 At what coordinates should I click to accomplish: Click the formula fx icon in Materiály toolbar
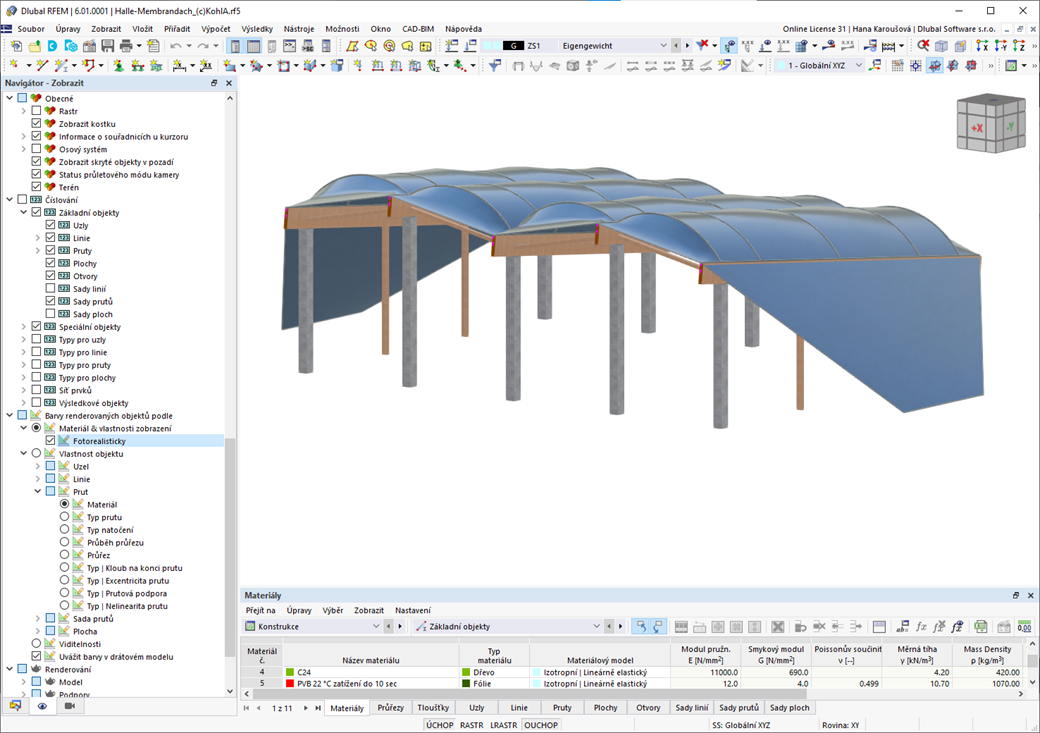coord(921,626)
